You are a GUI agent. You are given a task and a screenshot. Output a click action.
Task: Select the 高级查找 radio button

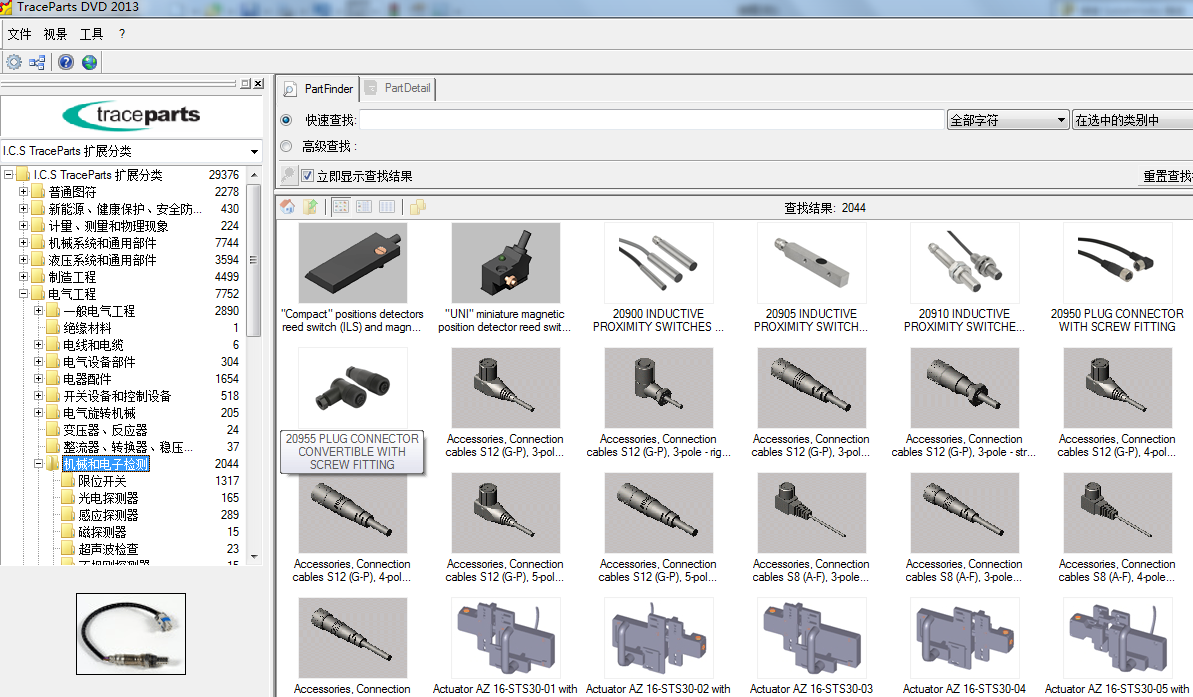pos(286,146)
